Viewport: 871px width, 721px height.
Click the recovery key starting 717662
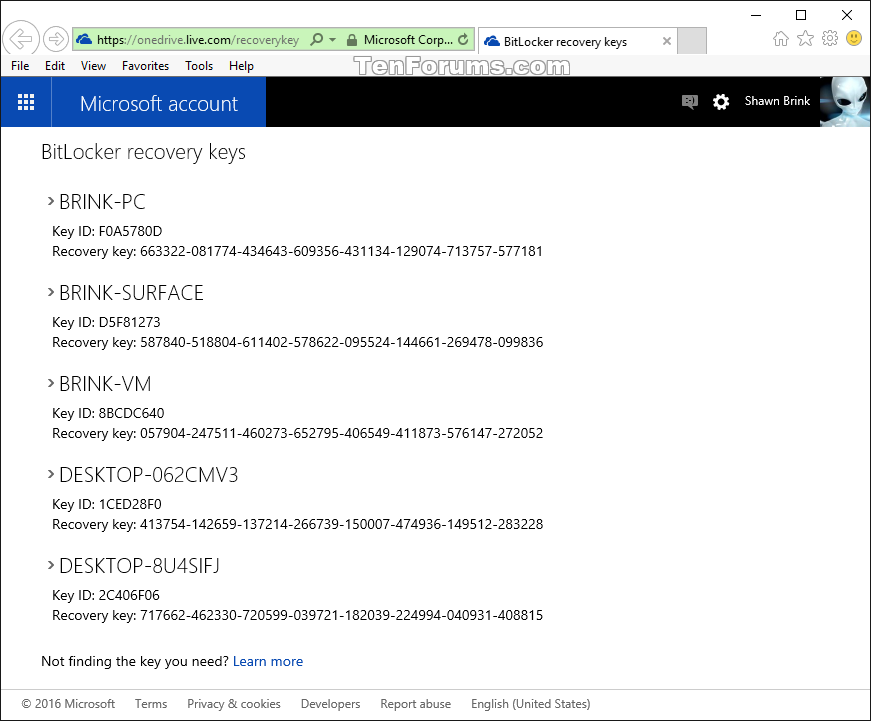(x=341, y=615)
